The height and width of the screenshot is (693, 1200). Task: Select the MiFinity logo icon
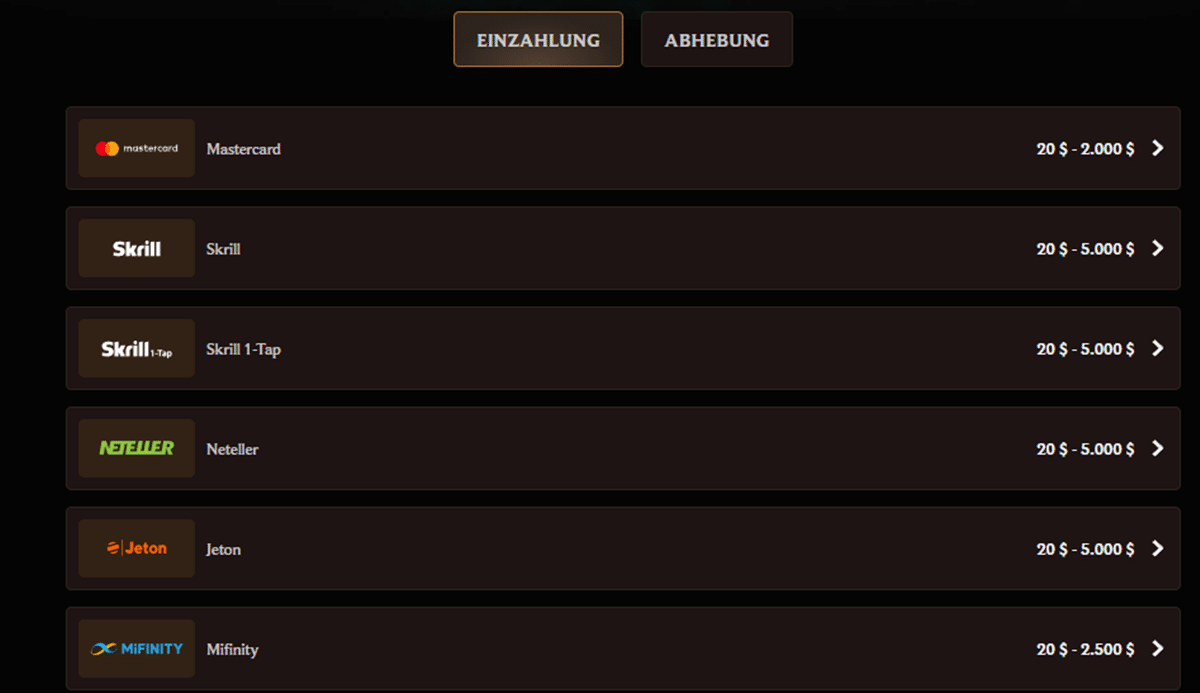pyautogui.click(x=136, y=648)
